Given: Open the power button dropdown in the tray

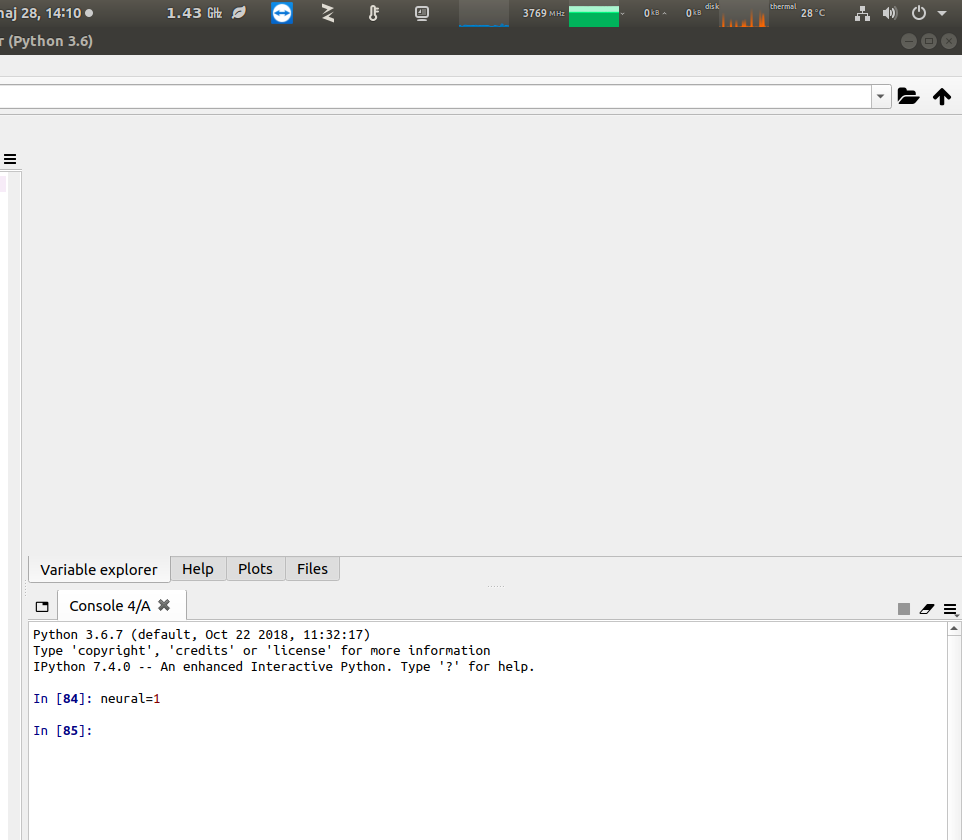Looking at the screenshot, I should coord(919,13).
